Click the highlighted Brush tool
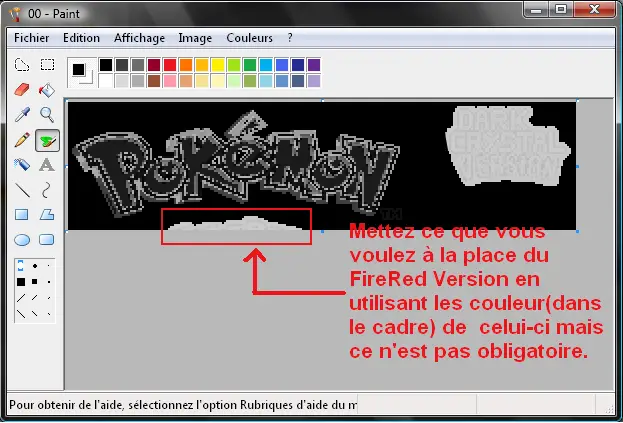This screenshot has width=623, height=423. pyautogui.click(x=47, y=140)
